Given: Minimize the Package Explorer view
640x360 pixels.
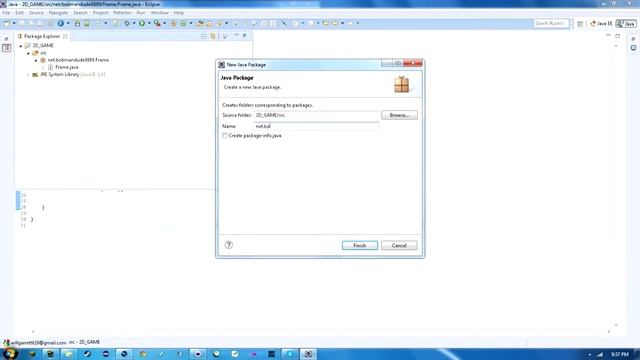Looking at the screenshot, I should coord(236,36).
